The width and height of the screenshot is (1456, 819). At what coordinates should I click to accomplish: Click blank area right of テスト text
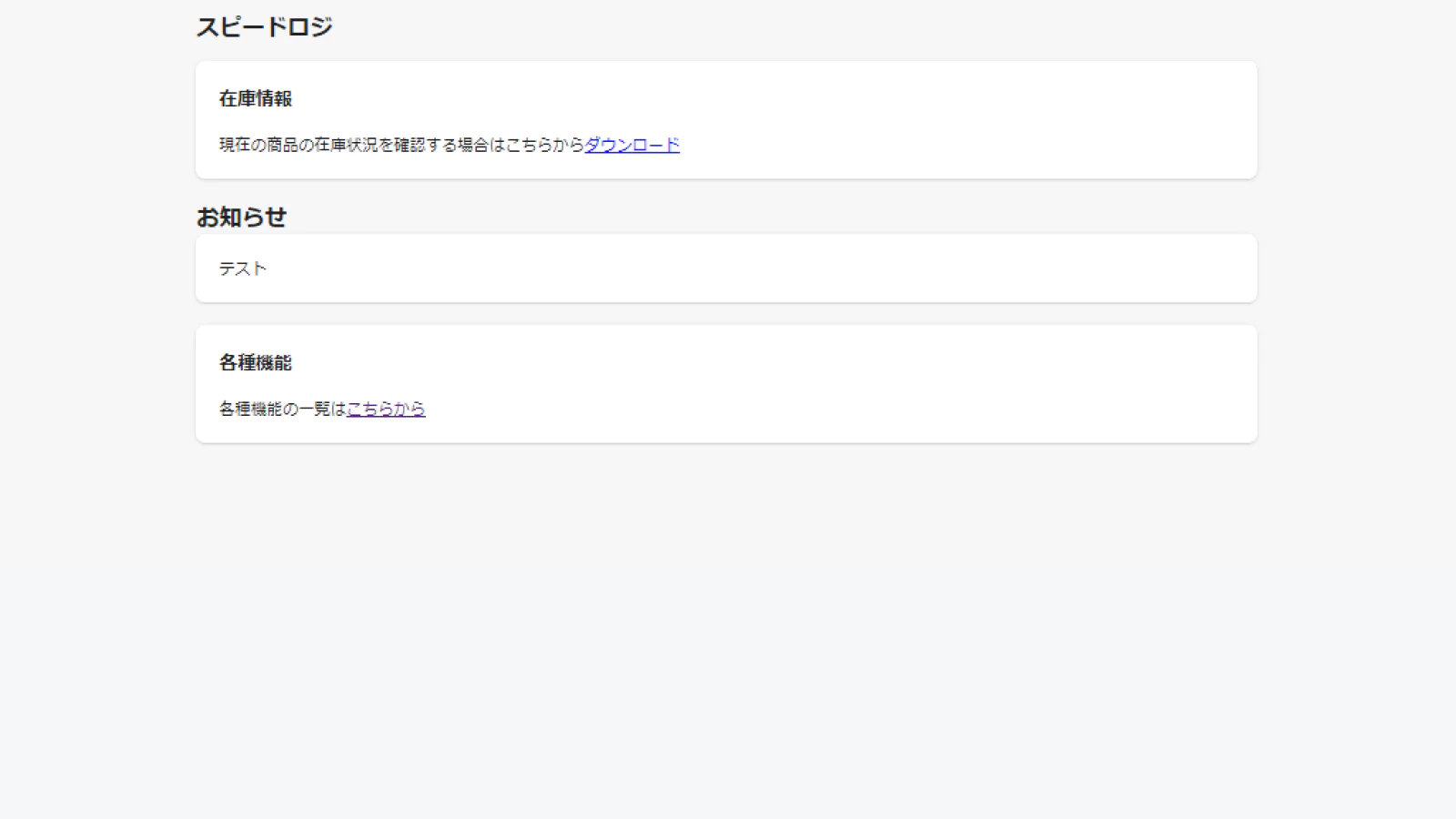click(x=728, y=268)
